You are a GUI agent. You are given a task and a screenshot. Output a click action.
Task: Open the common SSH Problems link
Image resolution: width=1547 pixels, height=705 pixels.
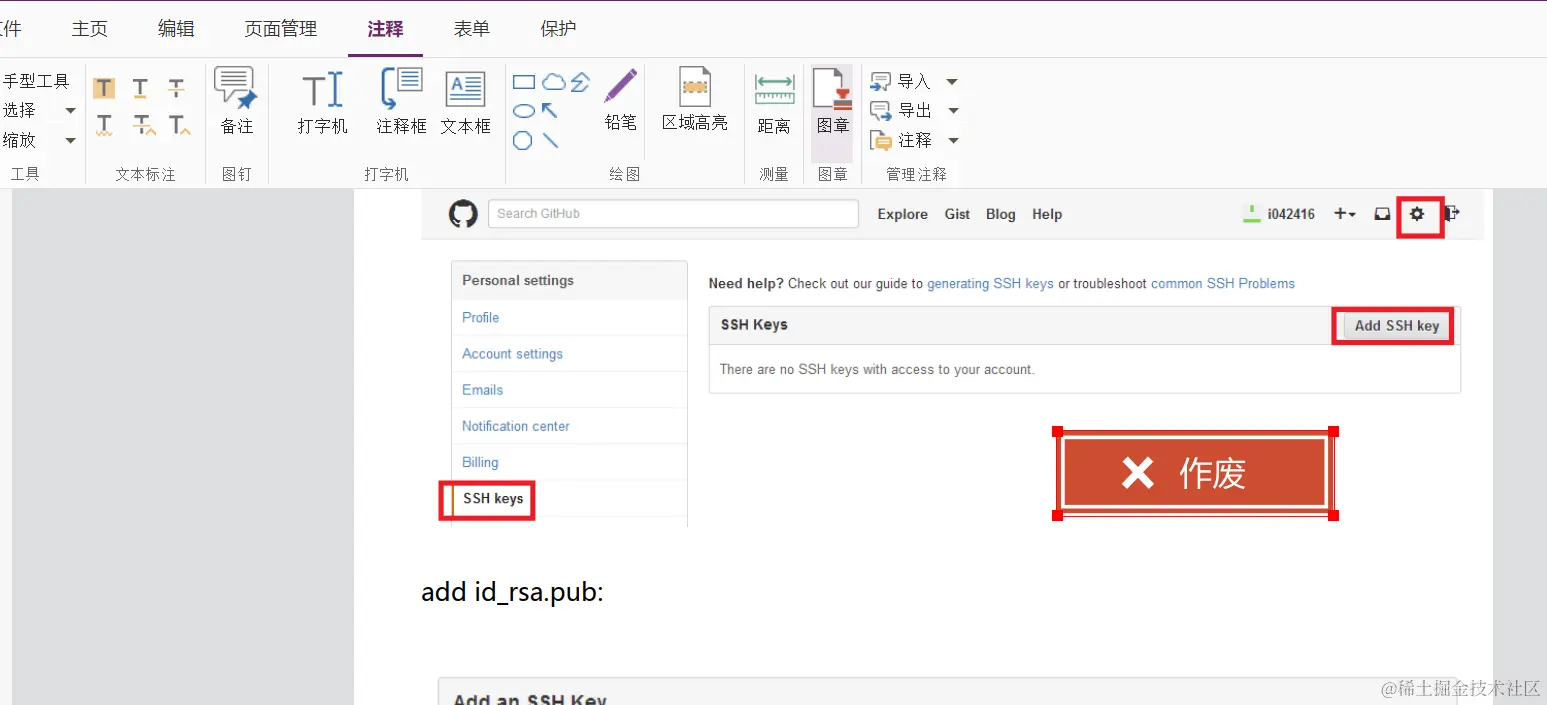point(1223,284)
